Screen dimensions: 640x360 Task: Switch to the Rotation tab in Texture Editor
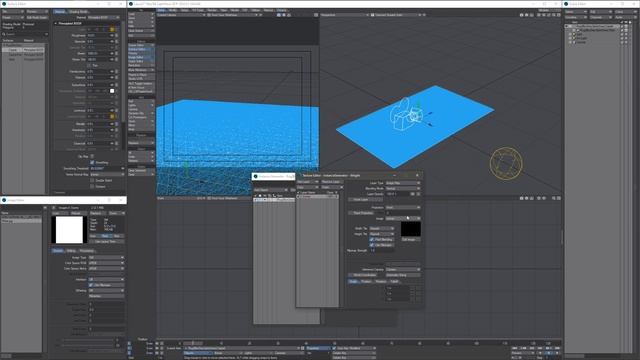(x=381, y=281)
